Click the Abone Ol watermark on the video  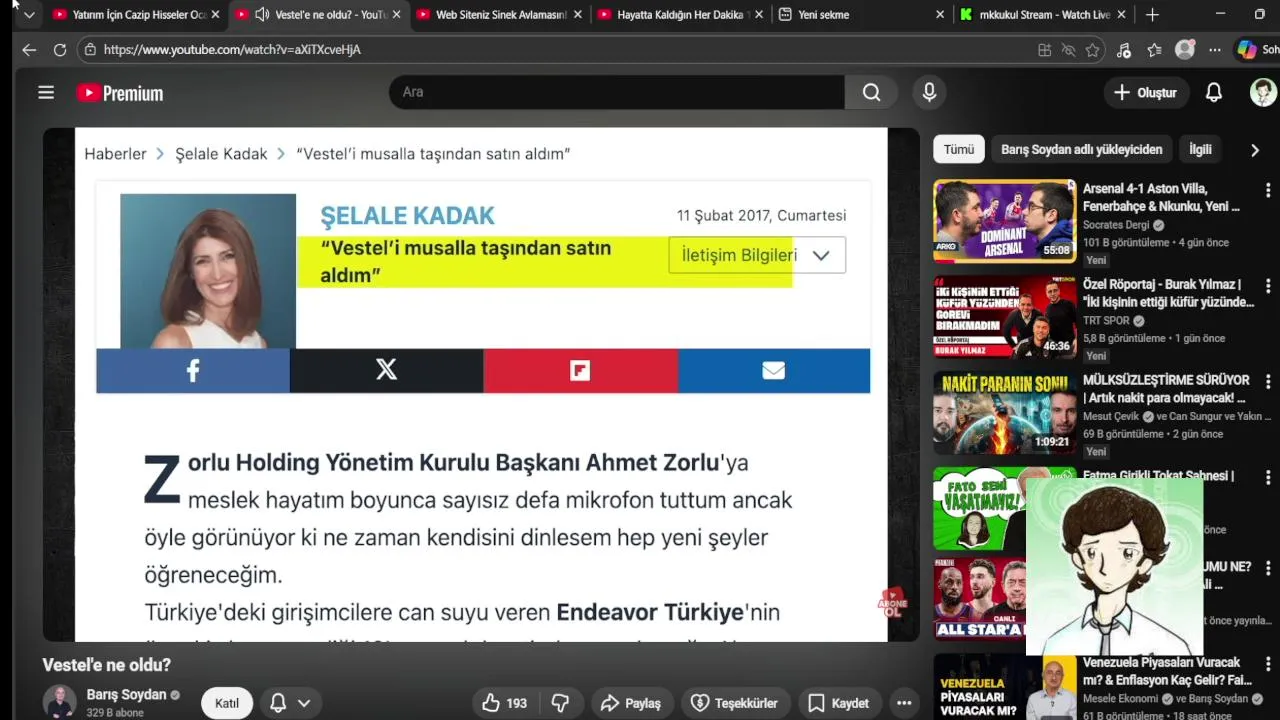[x=892, y=602]
